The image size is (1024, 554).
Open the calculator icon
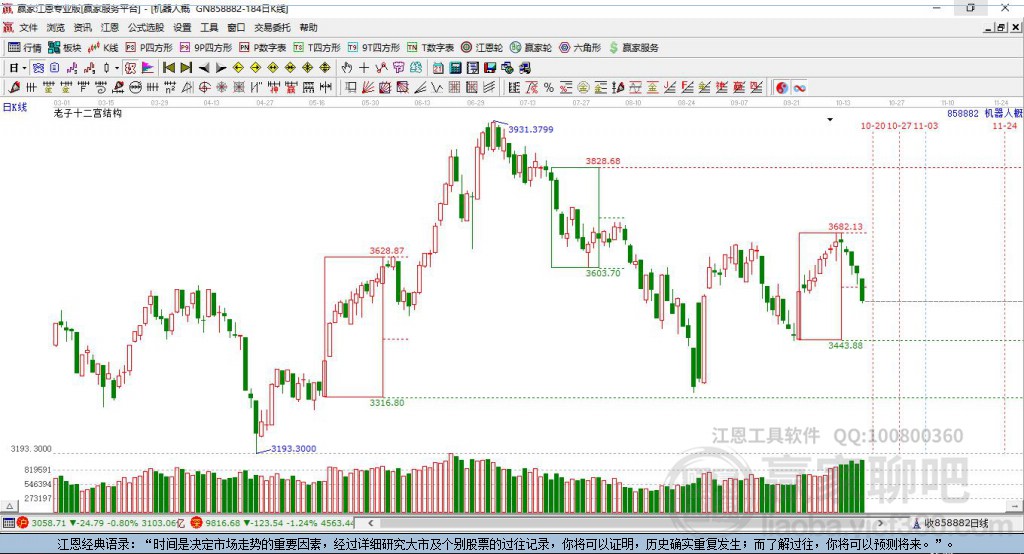click(456, 68)
